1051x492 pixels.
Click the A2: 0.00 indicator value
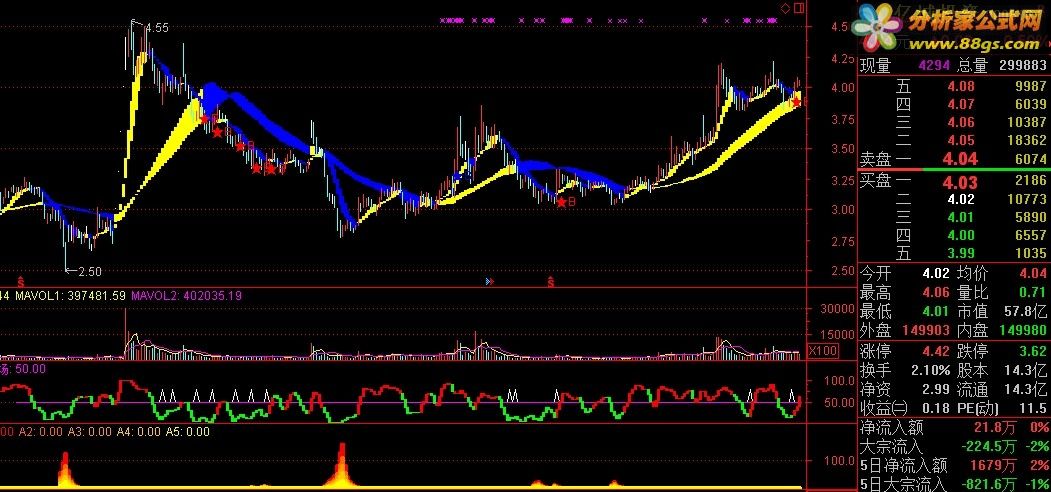pos(40,432)
